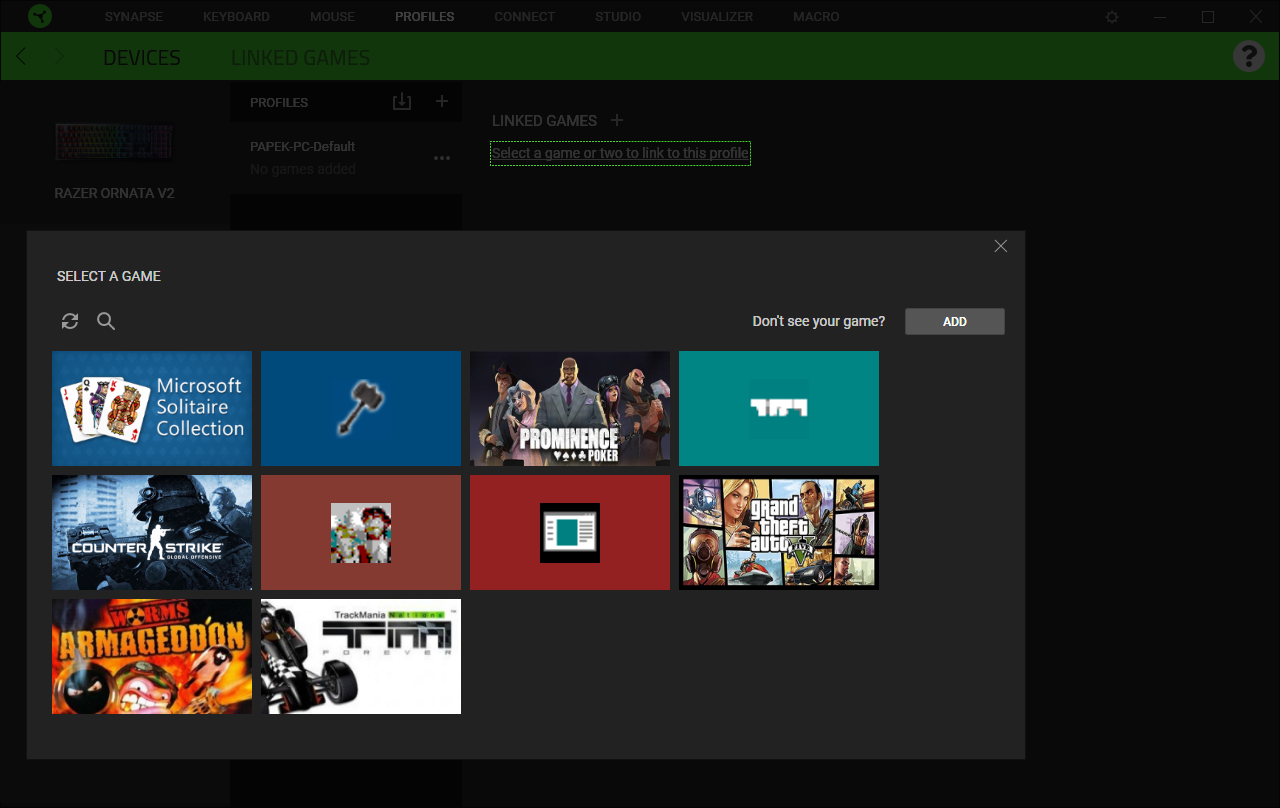This screenshot has width=1280, height=808.
Task: Click the import profile icon
Action: click(402, 102)
